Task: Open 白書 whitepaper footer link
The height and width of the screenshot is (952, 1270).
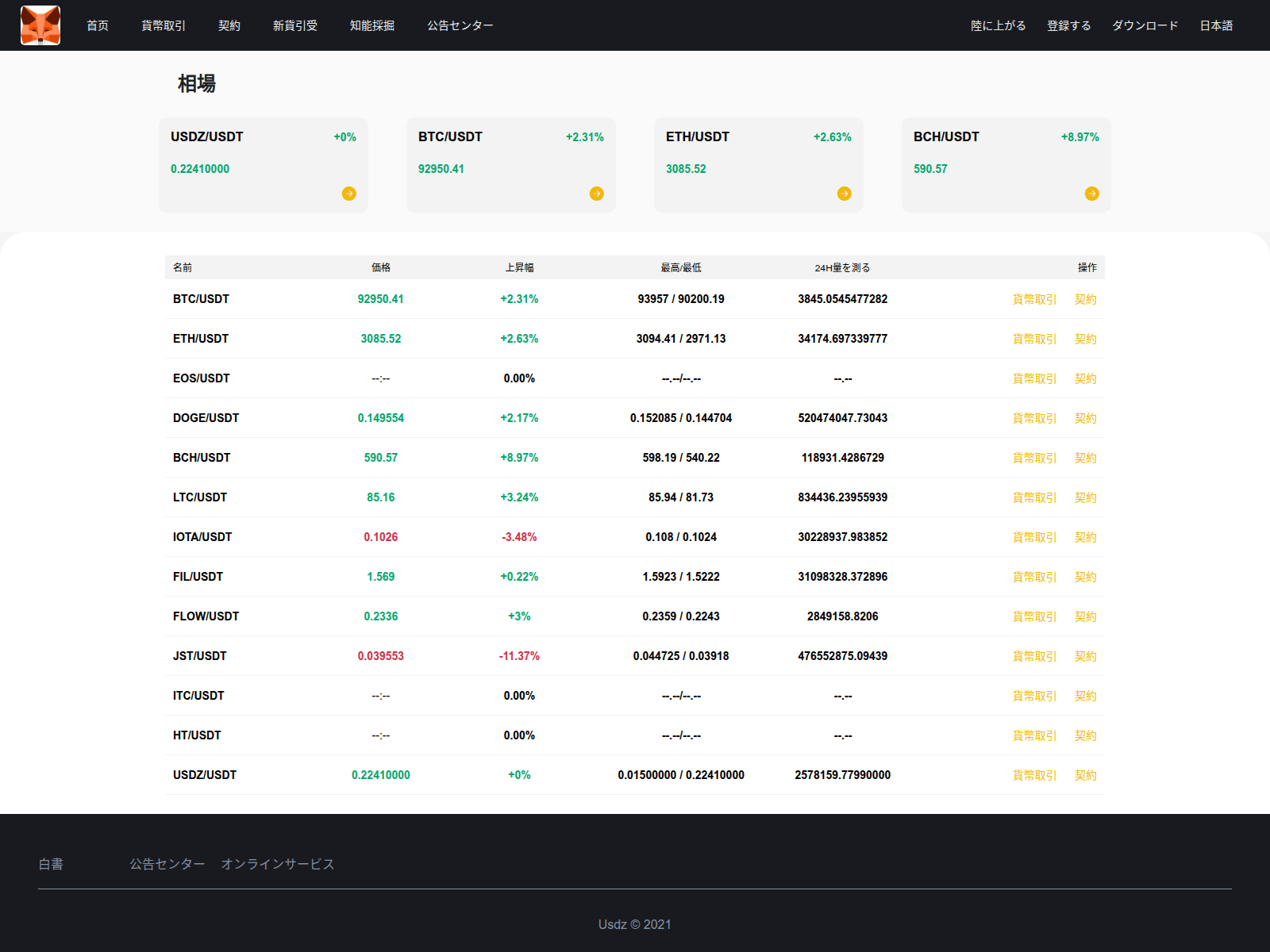Action: 51,864
